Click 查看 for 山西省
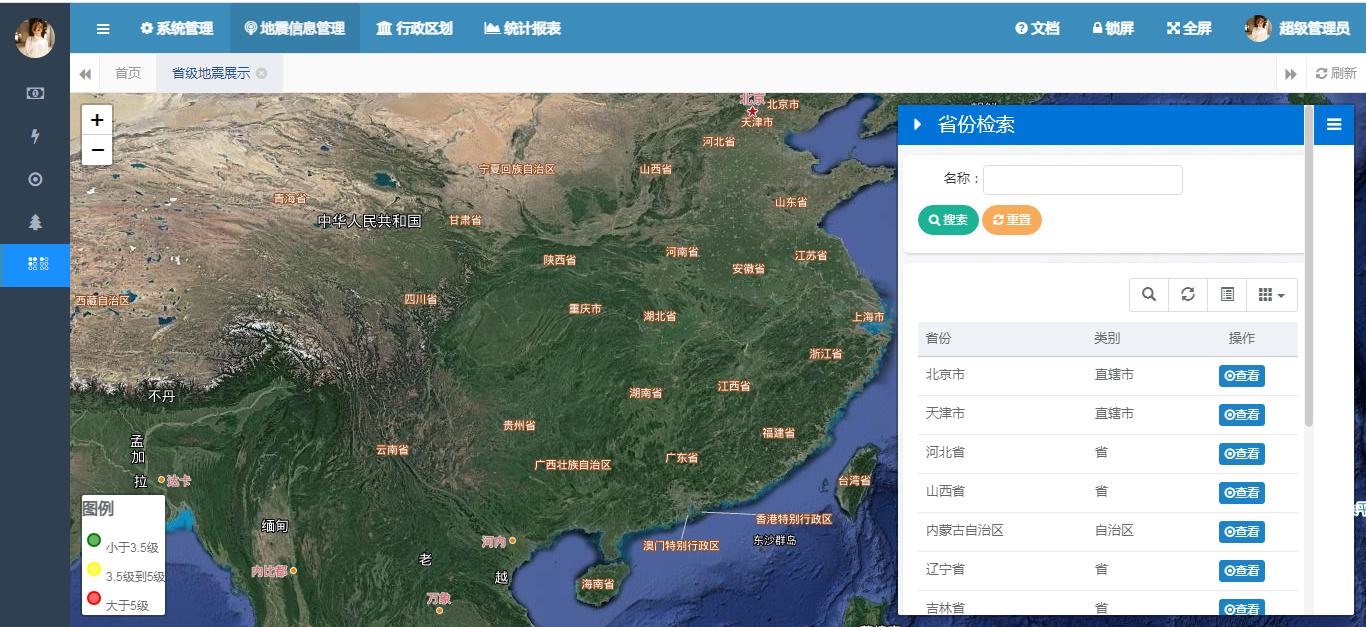Screen dimensions: 1366x627 [1242, 493]
